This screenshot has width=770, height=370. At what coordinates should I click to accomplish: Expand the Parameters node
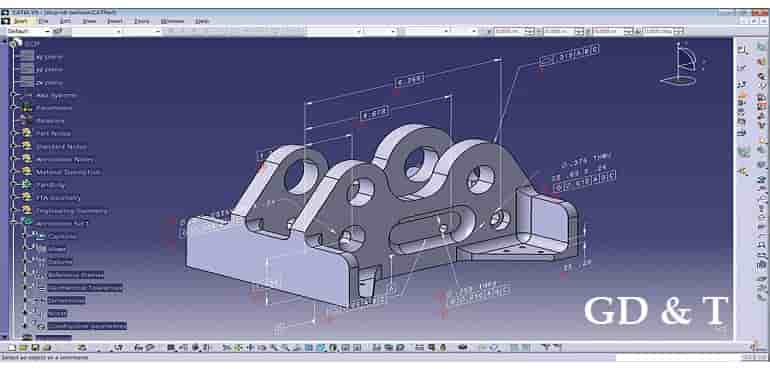[x=14, y=107]
